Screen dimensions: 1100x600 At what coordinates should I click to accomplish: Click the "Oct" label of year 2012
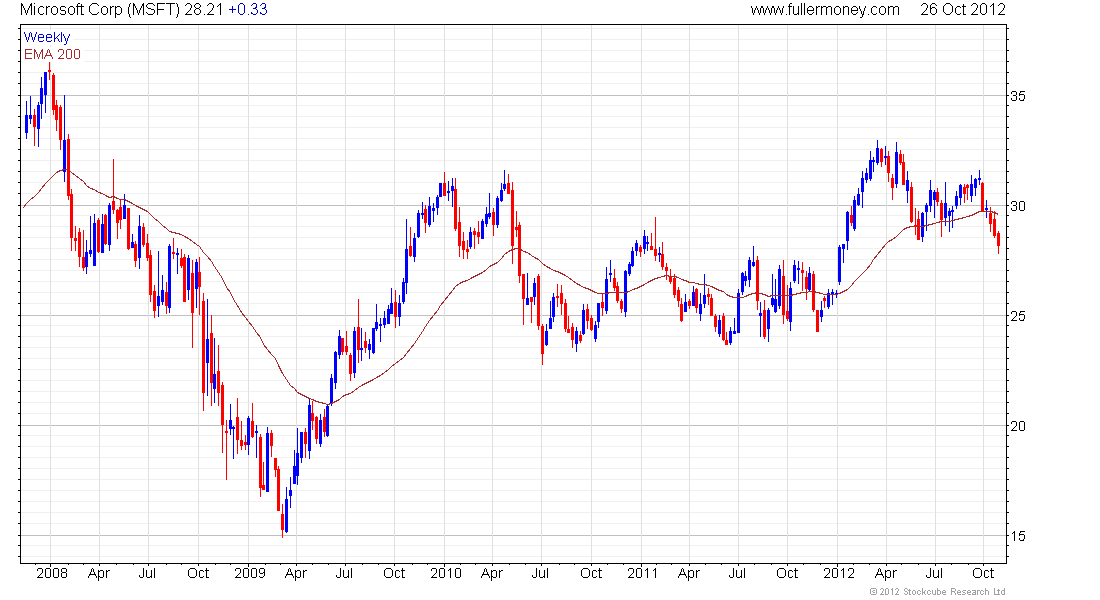pos(983,573)
